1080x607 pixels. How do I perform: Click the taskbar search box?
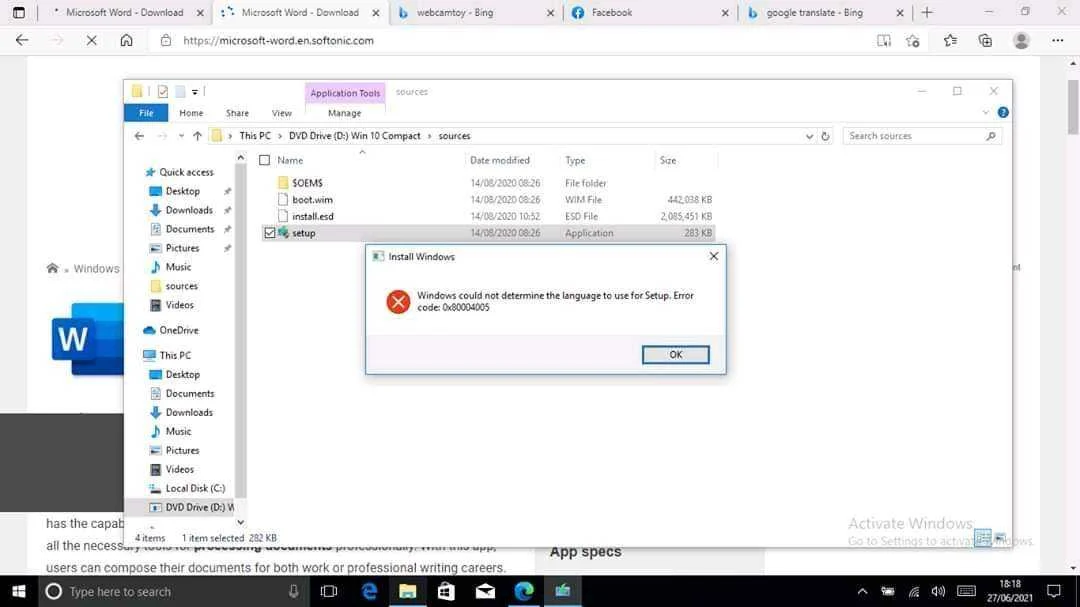(174, 591)
